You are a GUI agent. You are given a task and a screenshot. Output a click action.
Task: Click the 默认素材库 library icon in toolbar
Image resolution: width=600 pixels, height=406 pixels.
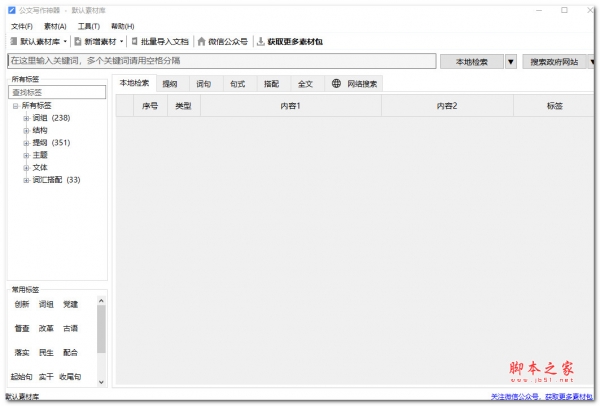[x=14, y=41]
